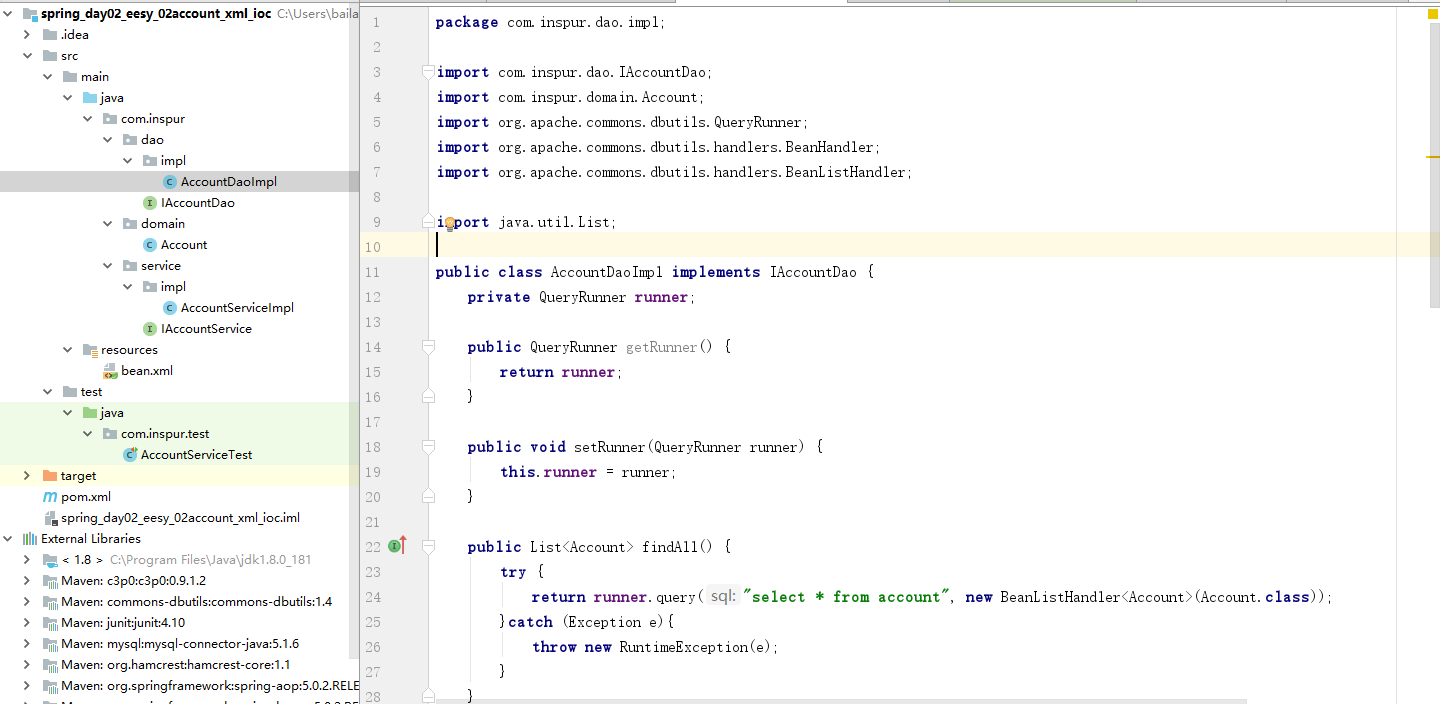This screenshot has width=1440, height=704.
Task: Collapse the src folder
Action: click(x=27, y=56)
